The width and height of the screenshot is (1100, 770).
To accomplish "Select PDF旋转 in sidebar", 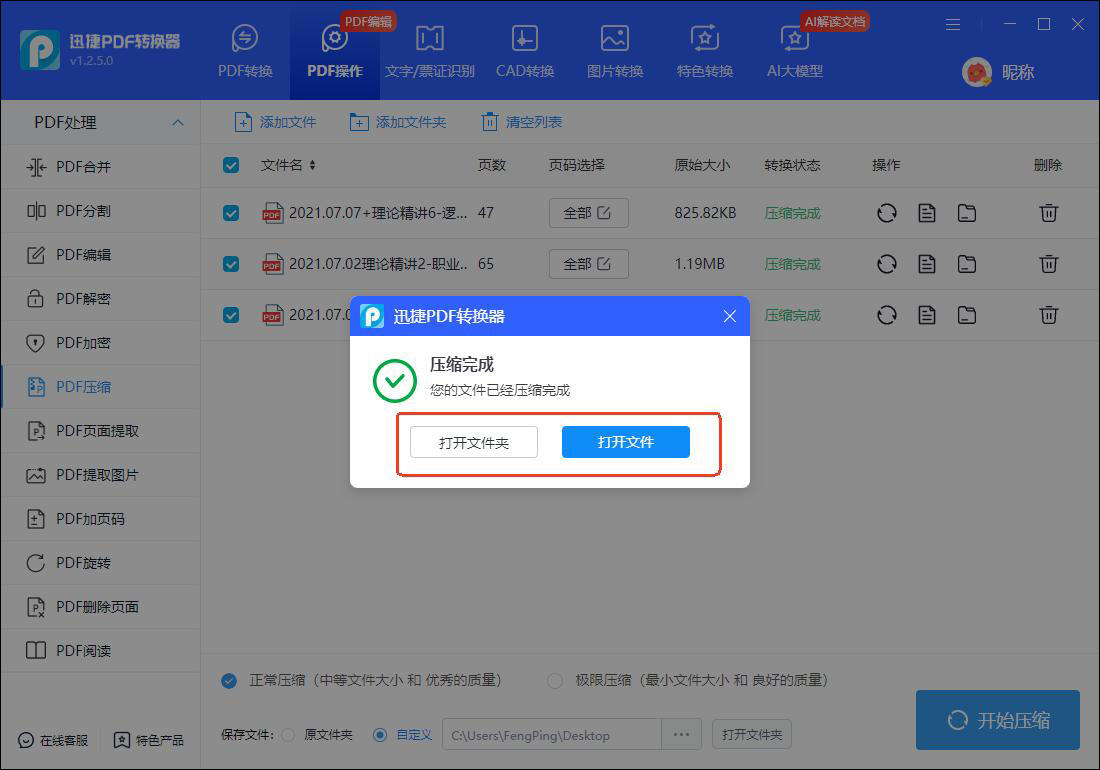I will point(100,562).
